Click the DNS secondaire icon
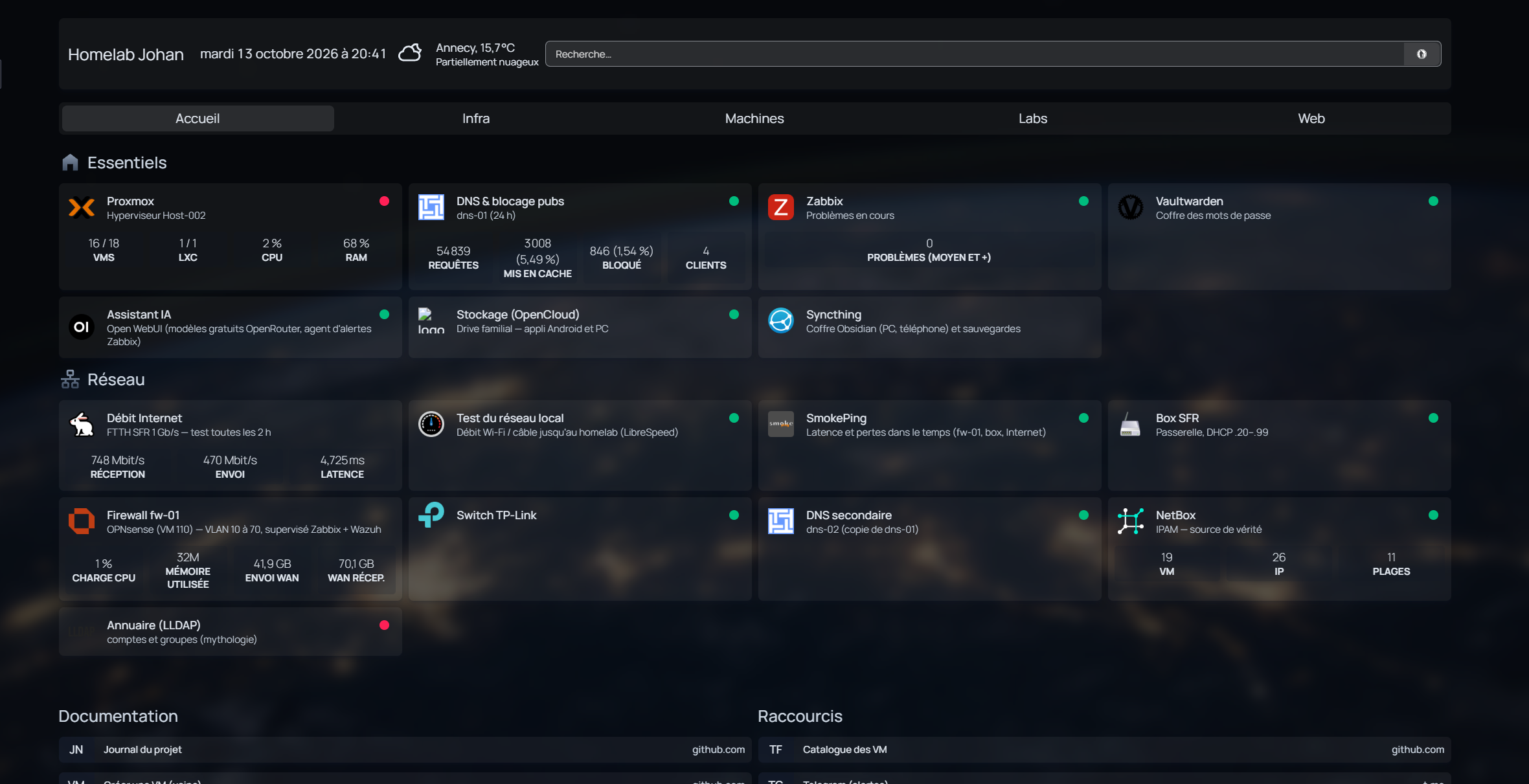Viewport: 1529px width, 784px height. click(x=781, y=522)
